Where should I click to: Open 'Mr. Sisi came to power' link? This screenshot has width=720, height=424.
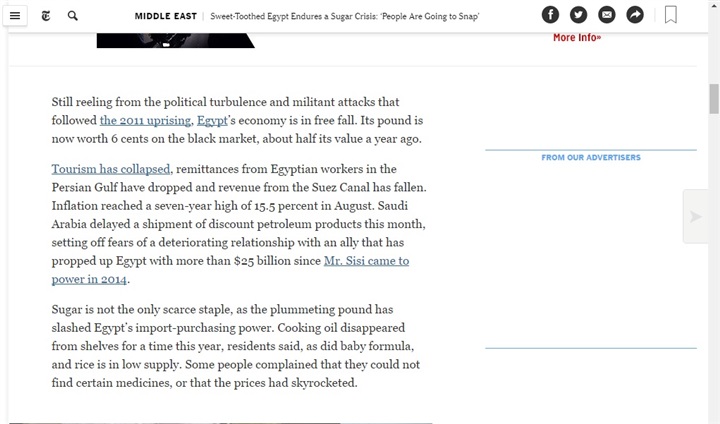pyautogui.click(x=230, y=270)
